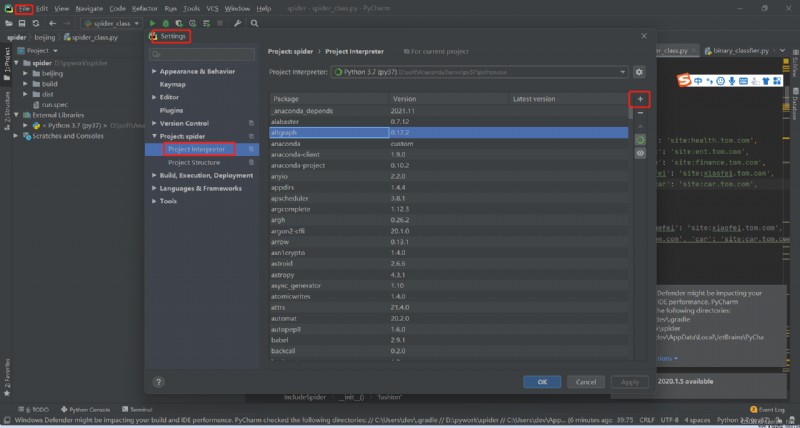Screen dimensions: 800x428
Task: Click the Profile run toolbar icon
Action: (x=192, y=23)
